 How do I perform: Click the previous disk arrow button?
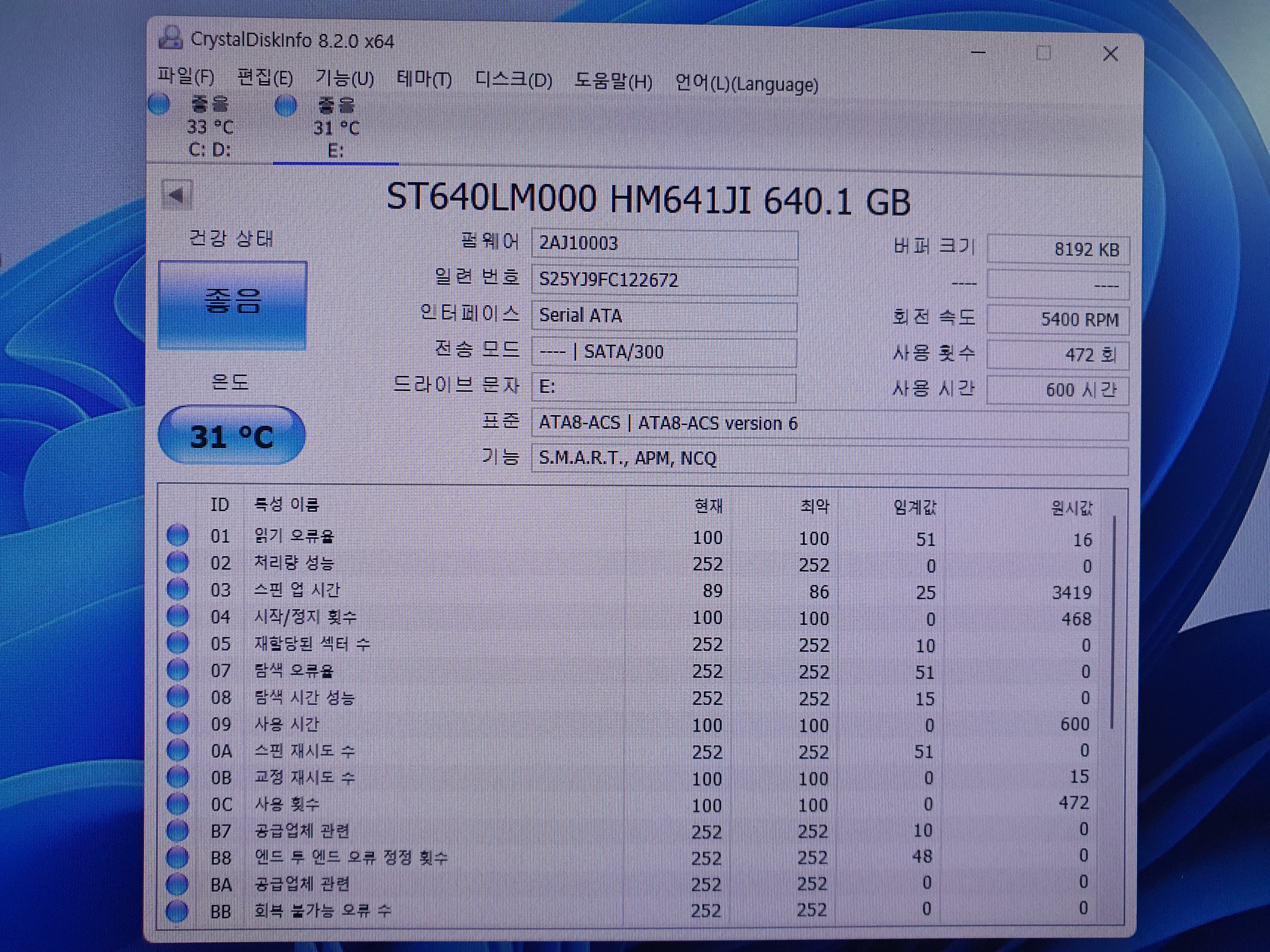click(176, 195)
